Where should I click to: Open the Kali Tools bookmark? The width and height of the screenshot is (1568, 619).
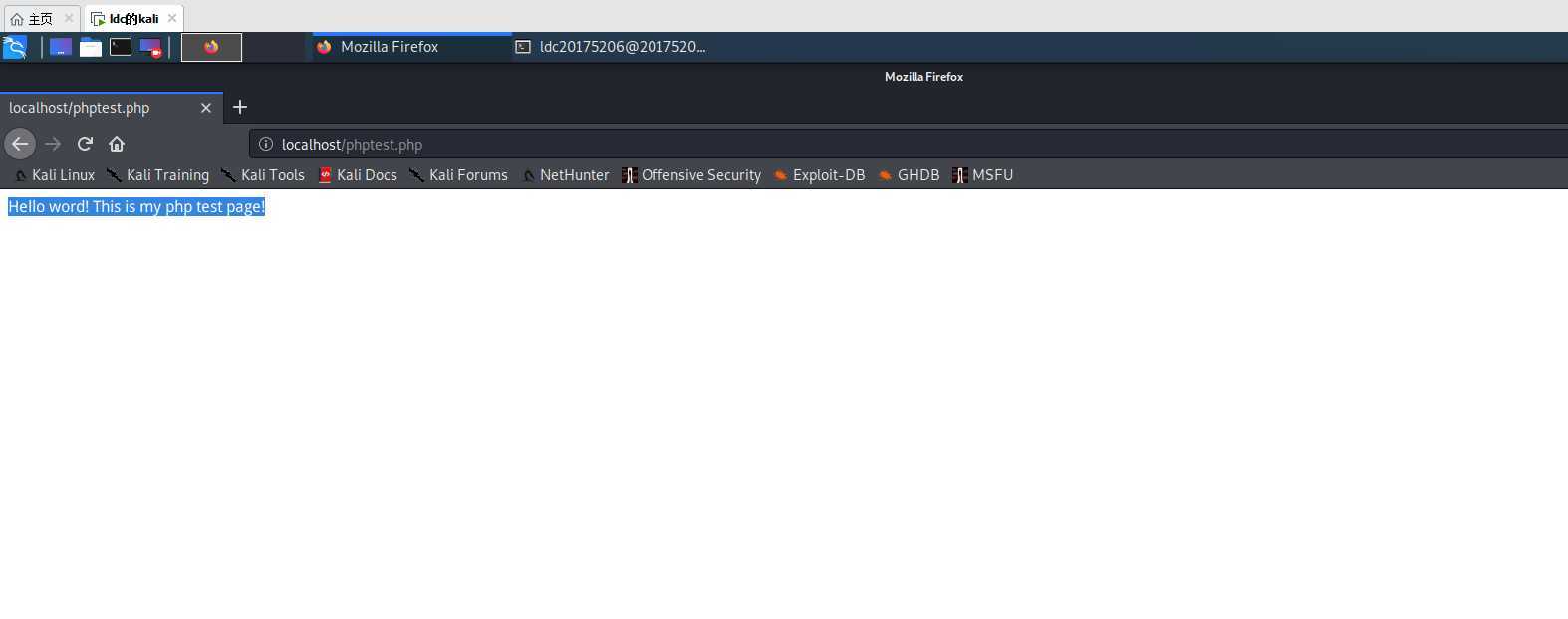(263, 175)
